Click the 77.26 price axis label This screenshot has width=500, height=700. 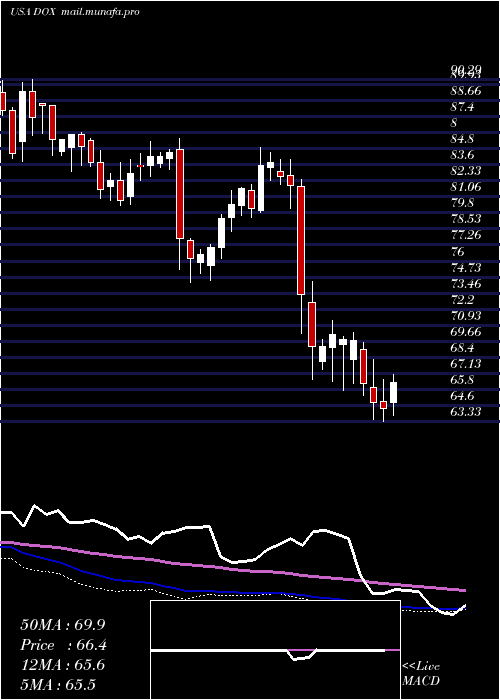tap(466, 236)
